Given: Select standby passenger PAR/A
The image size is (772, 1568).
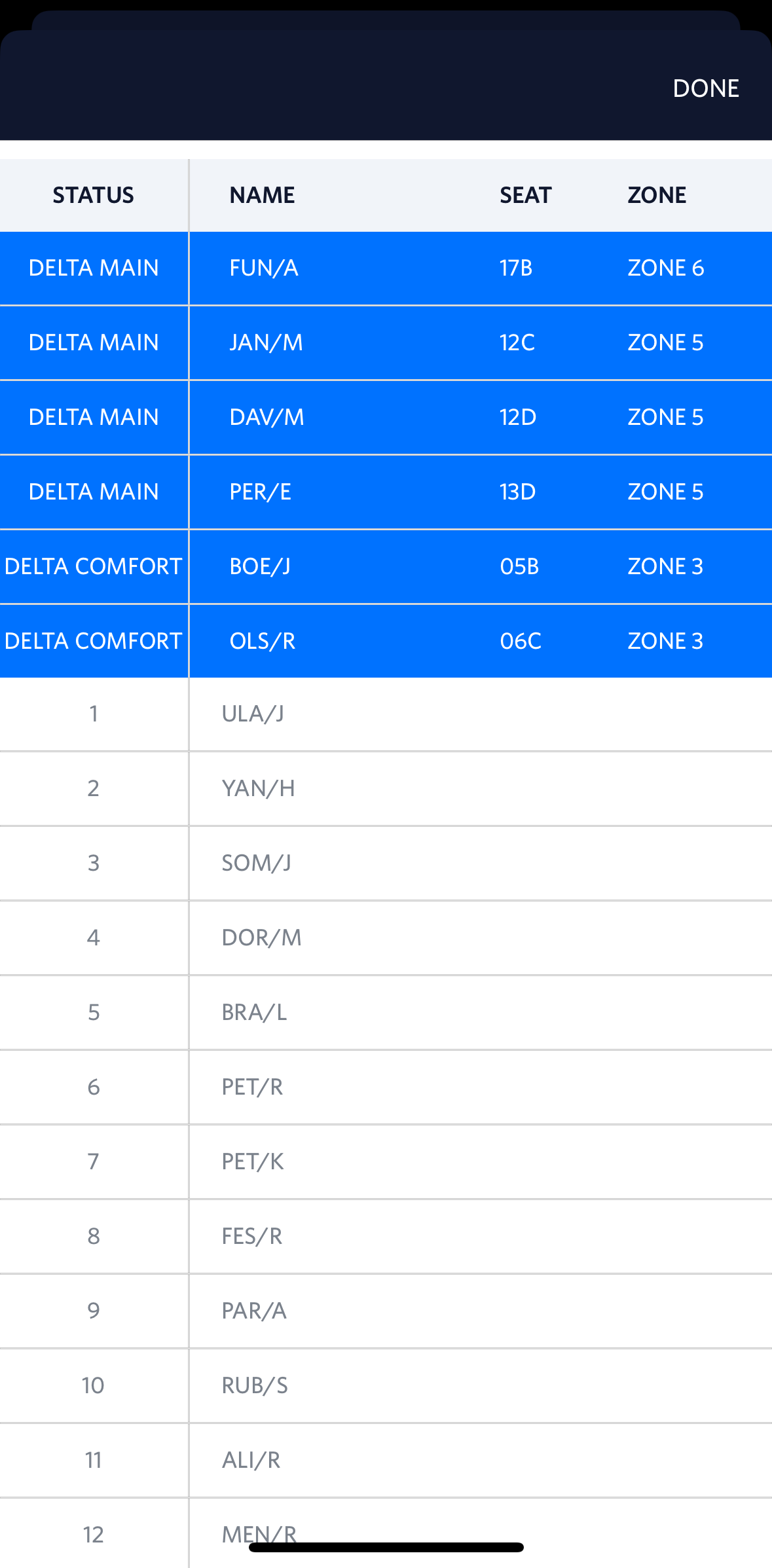Looking at the screenshot, I should tap(386, 1311).
